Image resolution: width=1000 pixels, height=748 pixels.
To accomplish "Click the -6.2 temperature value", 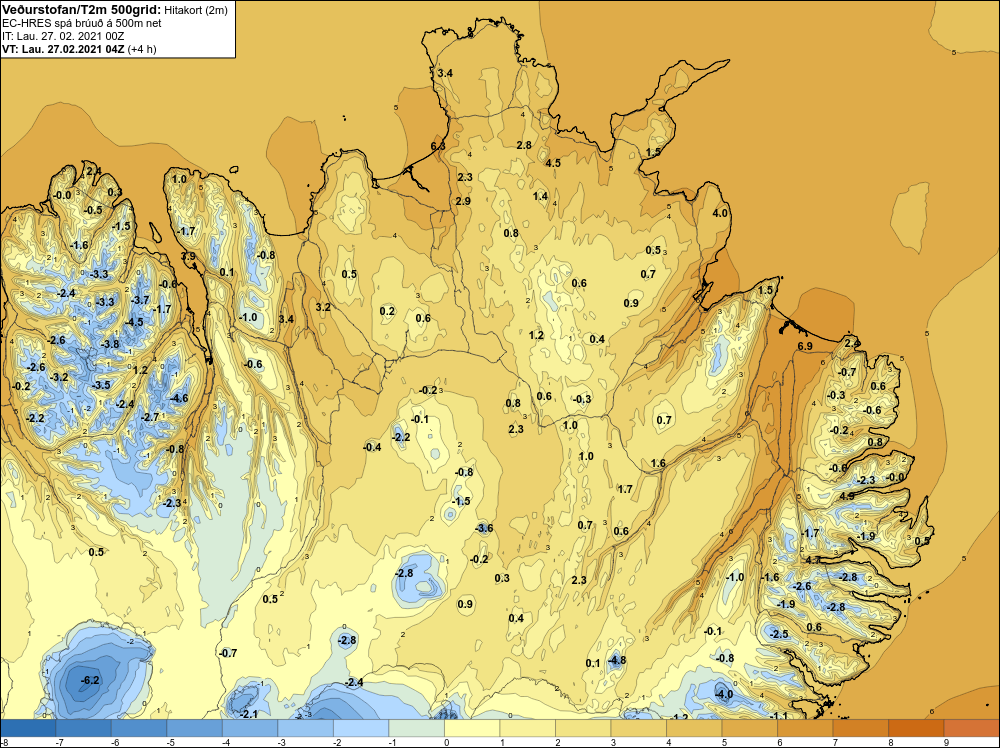I will (90, 680).
